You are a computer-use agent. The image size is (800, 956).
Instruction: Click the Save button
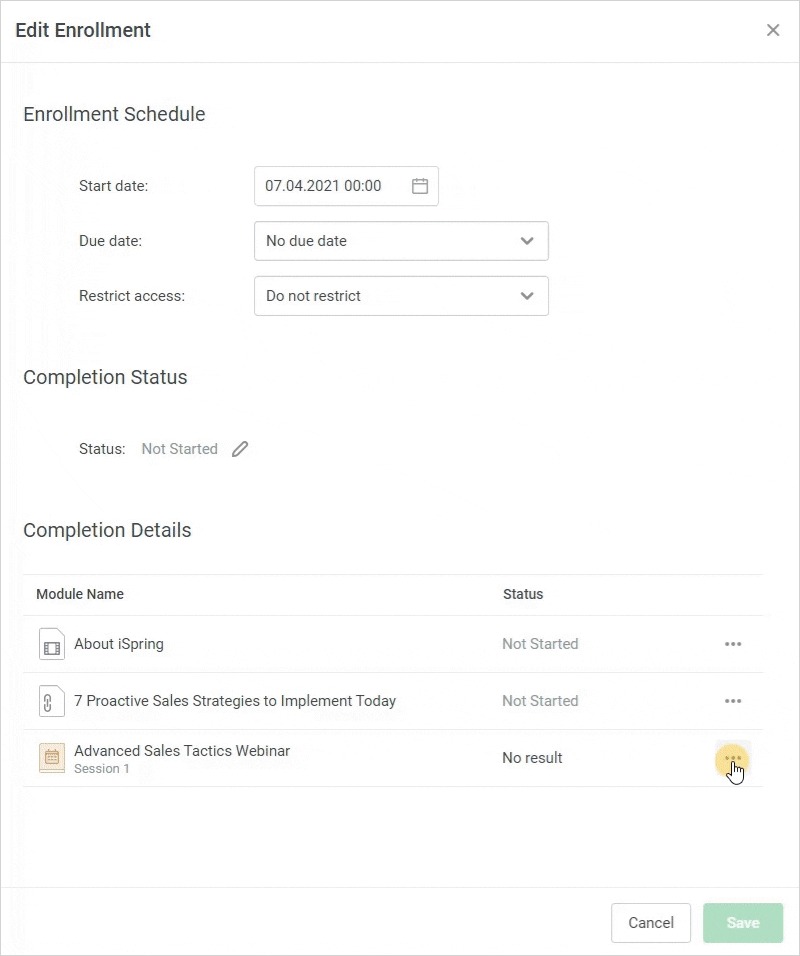[x=743, y=923]
